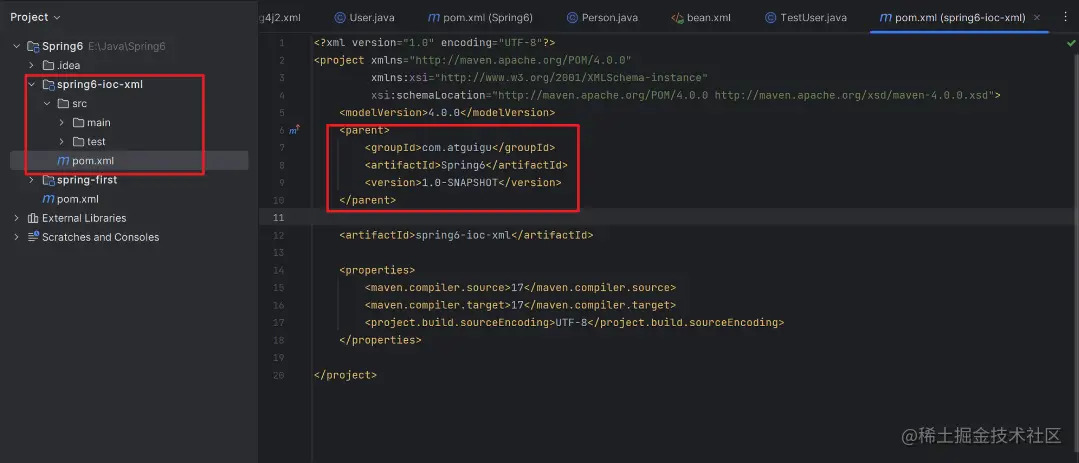The width and height of the screenshot is (1079, 463).
Task: Click the xsi:schemaLocation attribute line
Action: [x=685, y=95]
